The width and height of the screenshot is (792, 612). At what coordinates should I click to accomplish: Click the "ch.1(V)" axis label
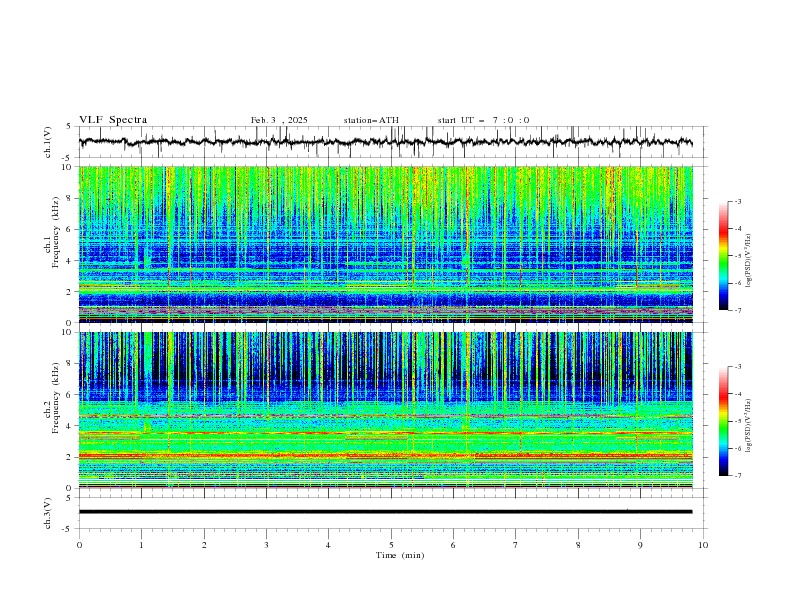[48, 142]
